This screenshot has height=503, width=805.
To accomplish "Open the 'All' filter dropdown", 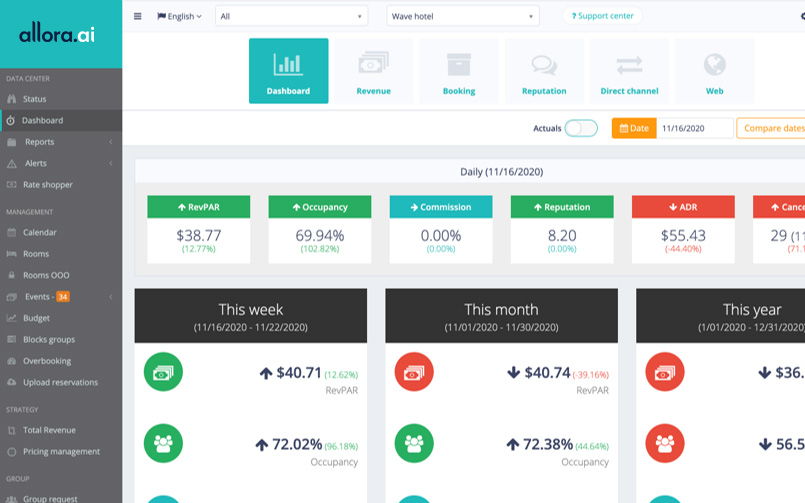I will pyautogui.click(x=291, y=16).
